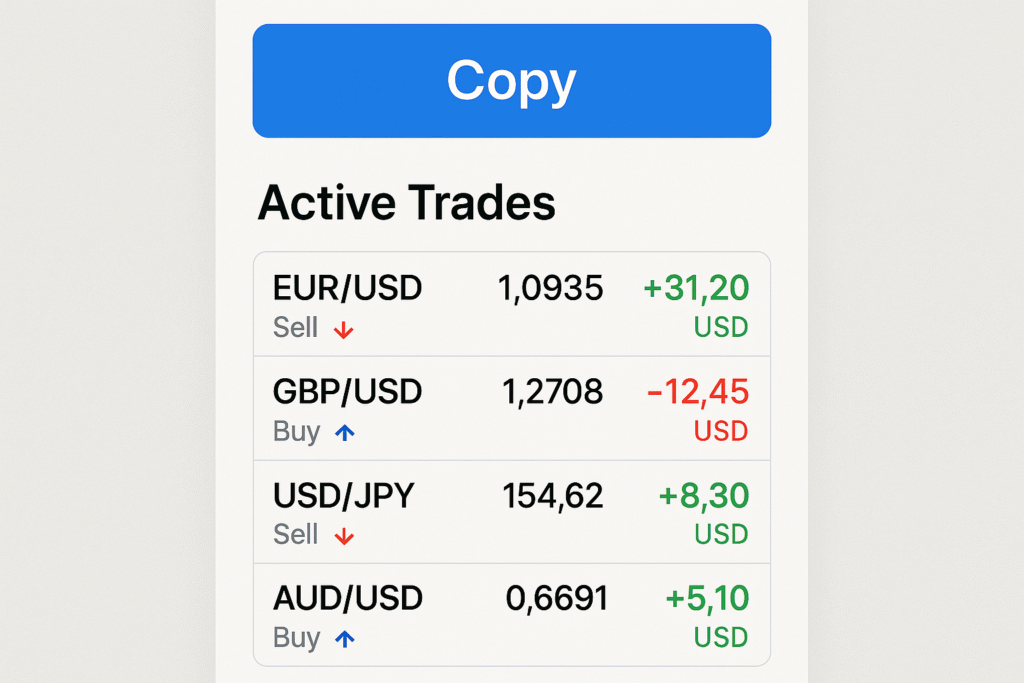Image resolution: width=1024 pixels, height=683 pixels.
Task: Open the +8,30 profit on USD/JPY
Action: click(703, 496)
